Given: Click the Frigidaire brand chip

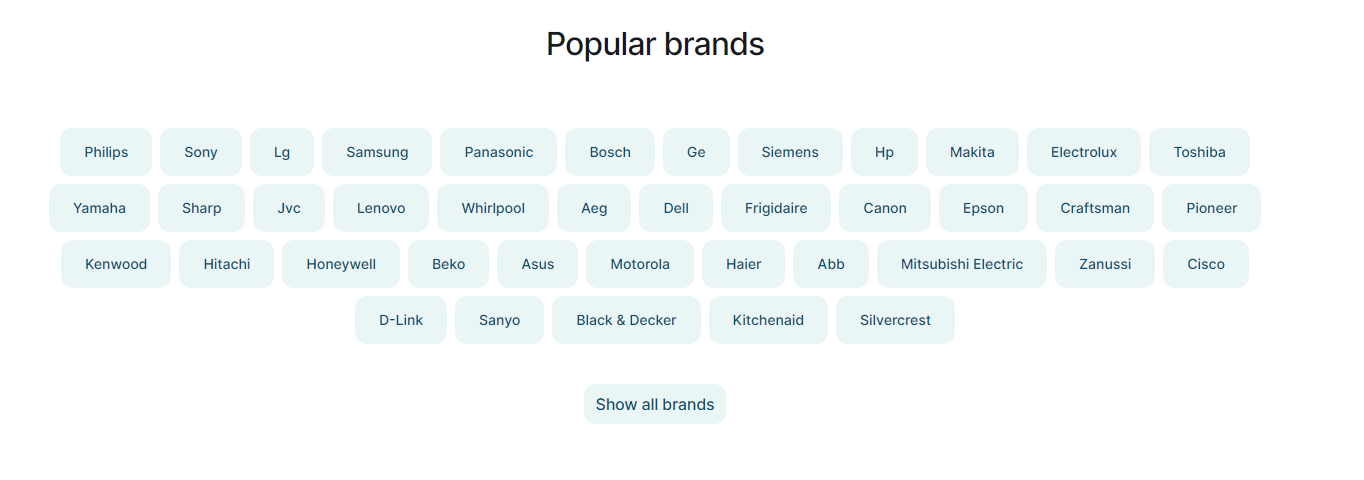Looking at the screenshot, I should (x=776, y=208).
